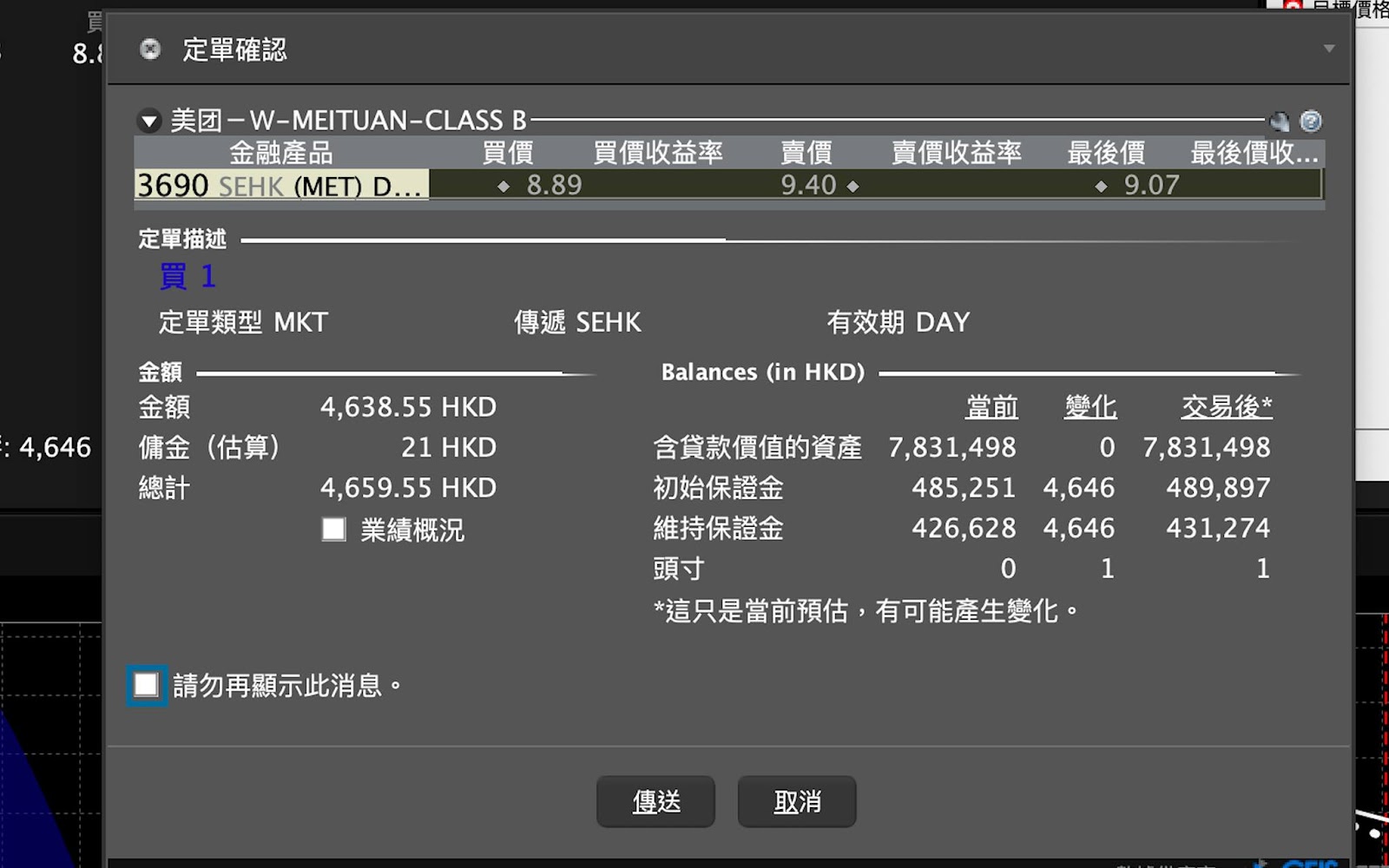This screenshot has width=1389, height=868.
Task: Click post-trade maintenance margin 431,274
Action: pyautogui.click(x=1218, y=529)
